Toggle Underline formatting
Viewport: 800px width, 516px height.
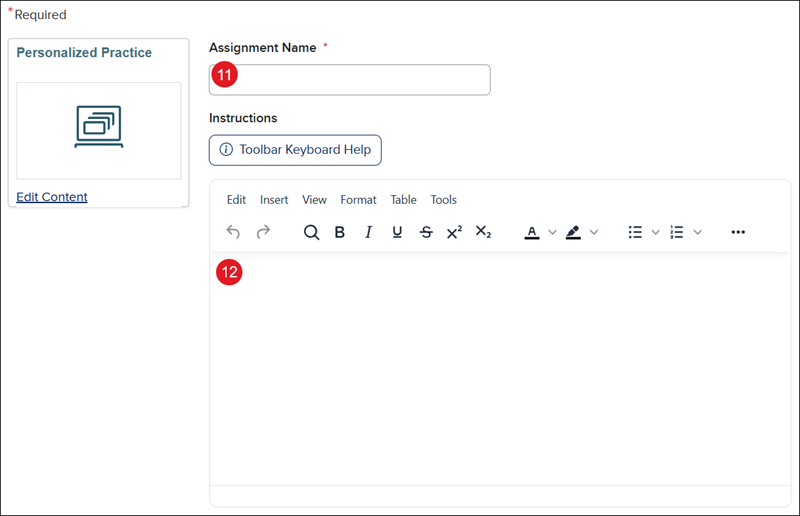(x=397, y=232)
